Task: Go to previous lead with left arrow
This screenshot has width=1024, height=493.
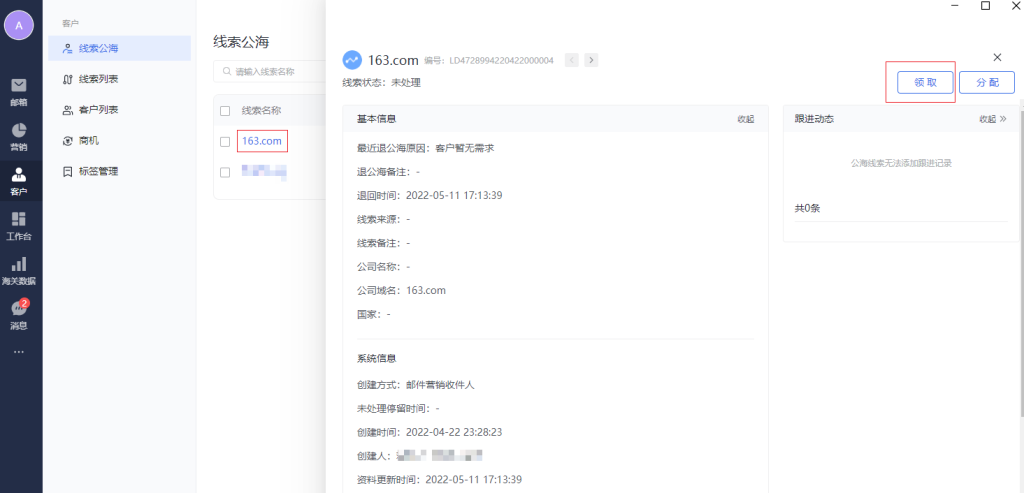Action: coord(572,60)
